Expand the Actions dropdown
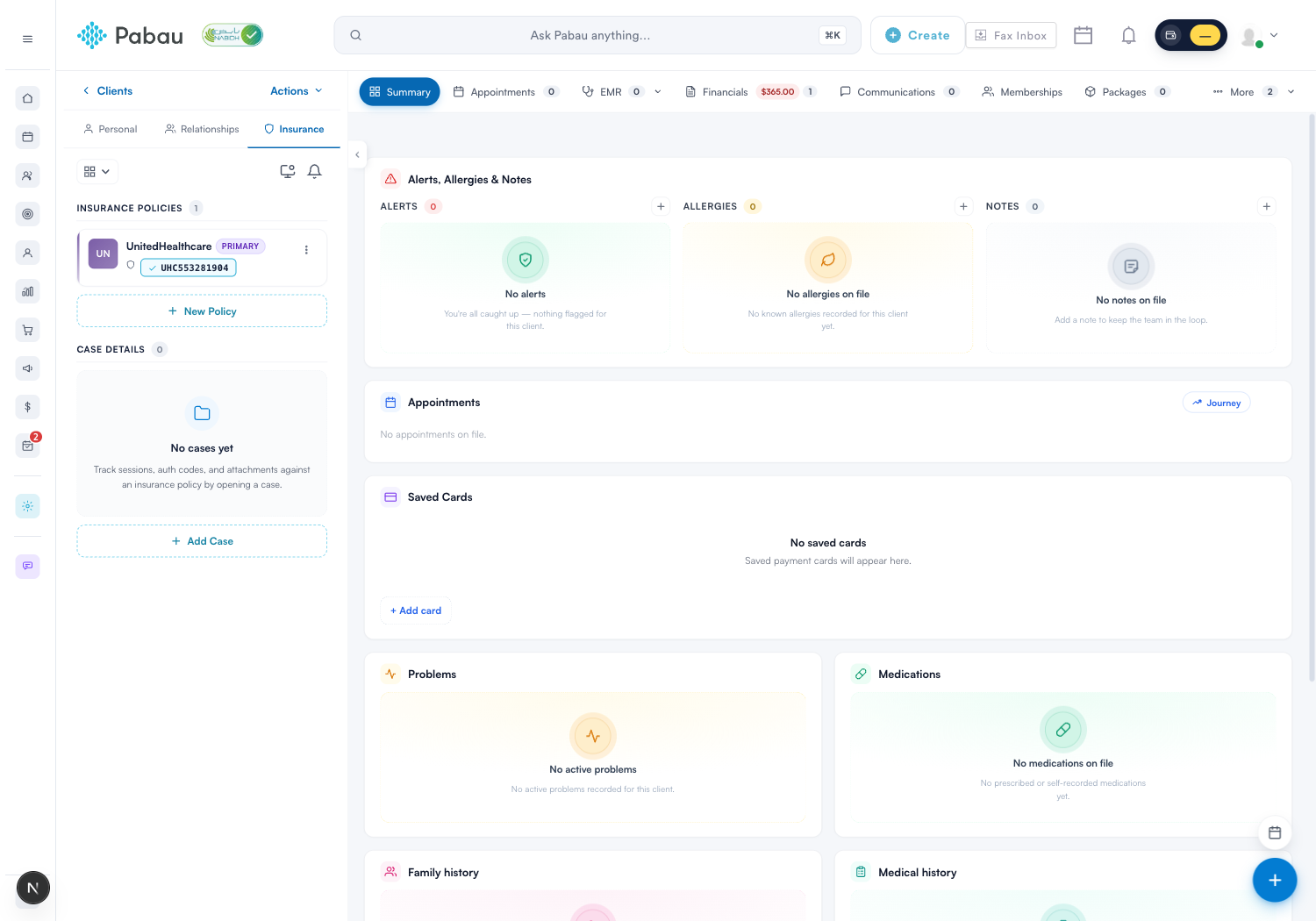This screenshot has width=1316, height=921. click(x=297, y=91)
